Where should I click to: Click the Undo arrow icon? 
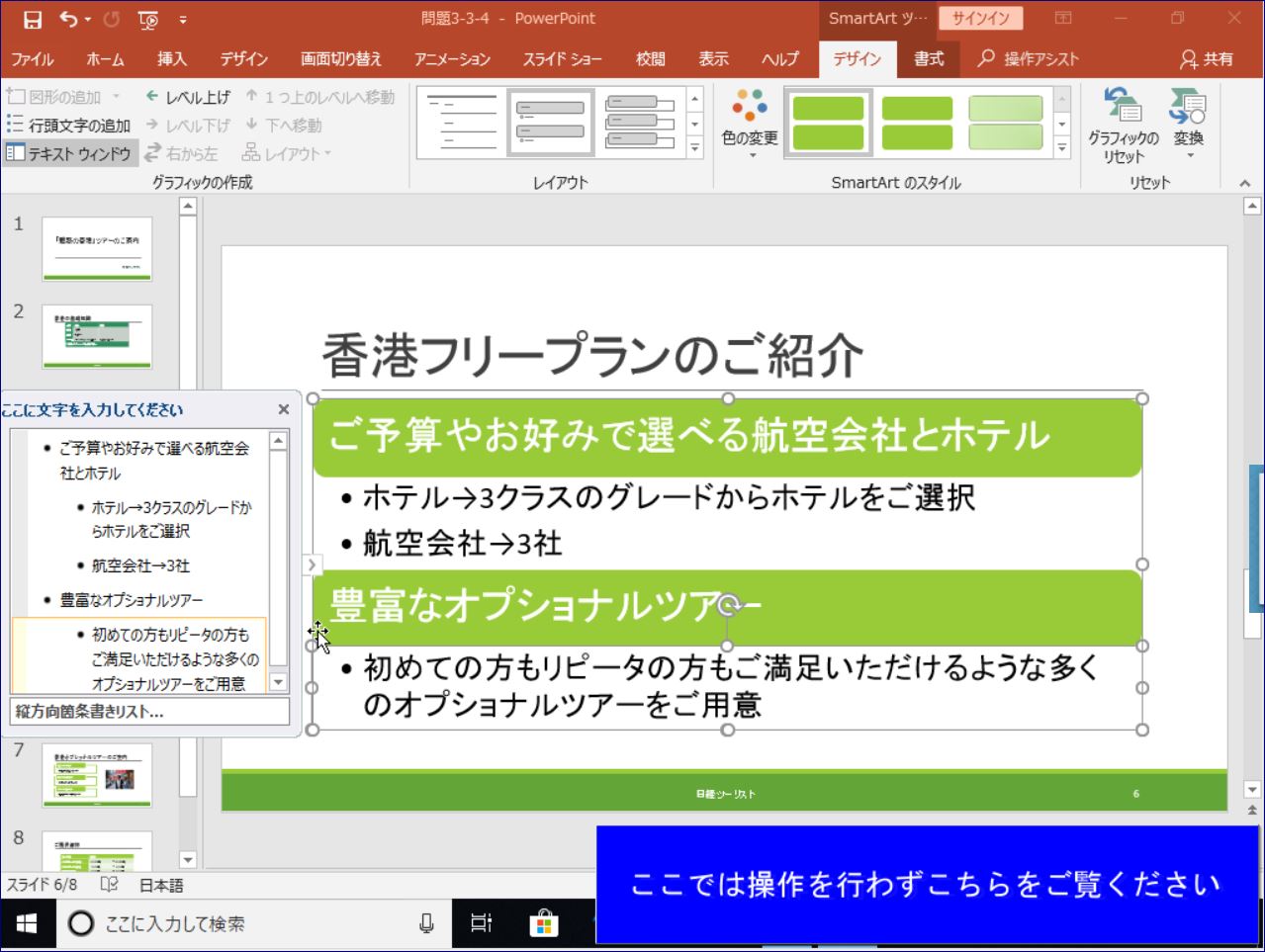coord(67,19)
